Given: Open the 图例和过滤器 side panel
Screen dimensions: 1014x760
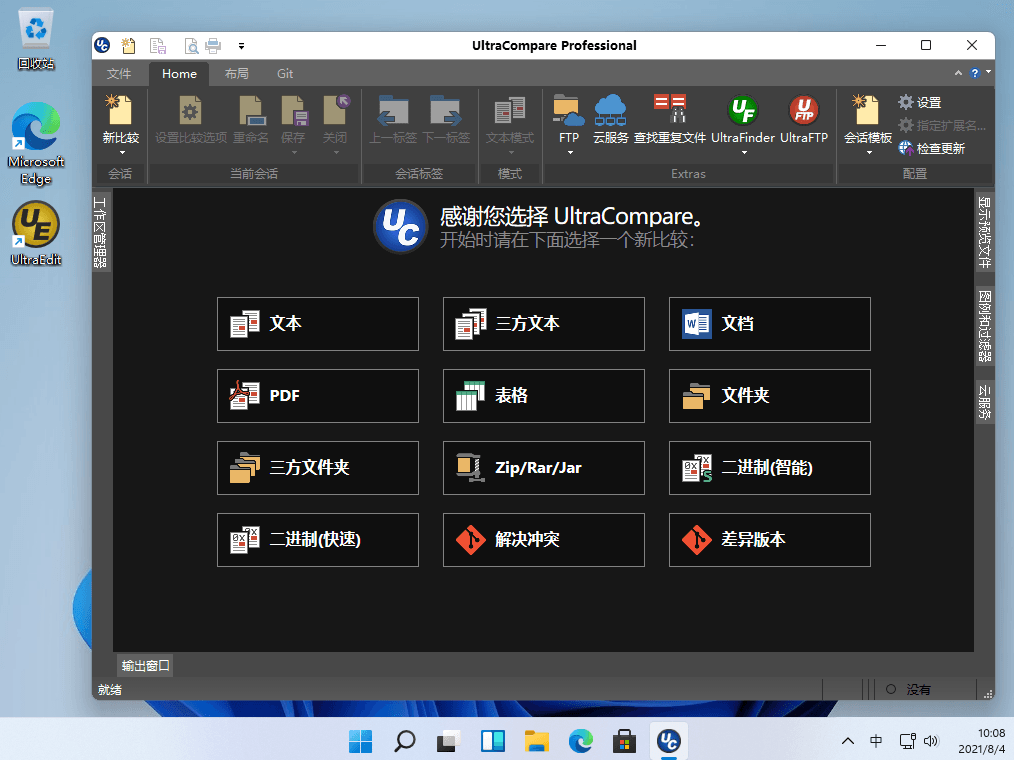Looking at the screenshot, I should tap(984, 325).
